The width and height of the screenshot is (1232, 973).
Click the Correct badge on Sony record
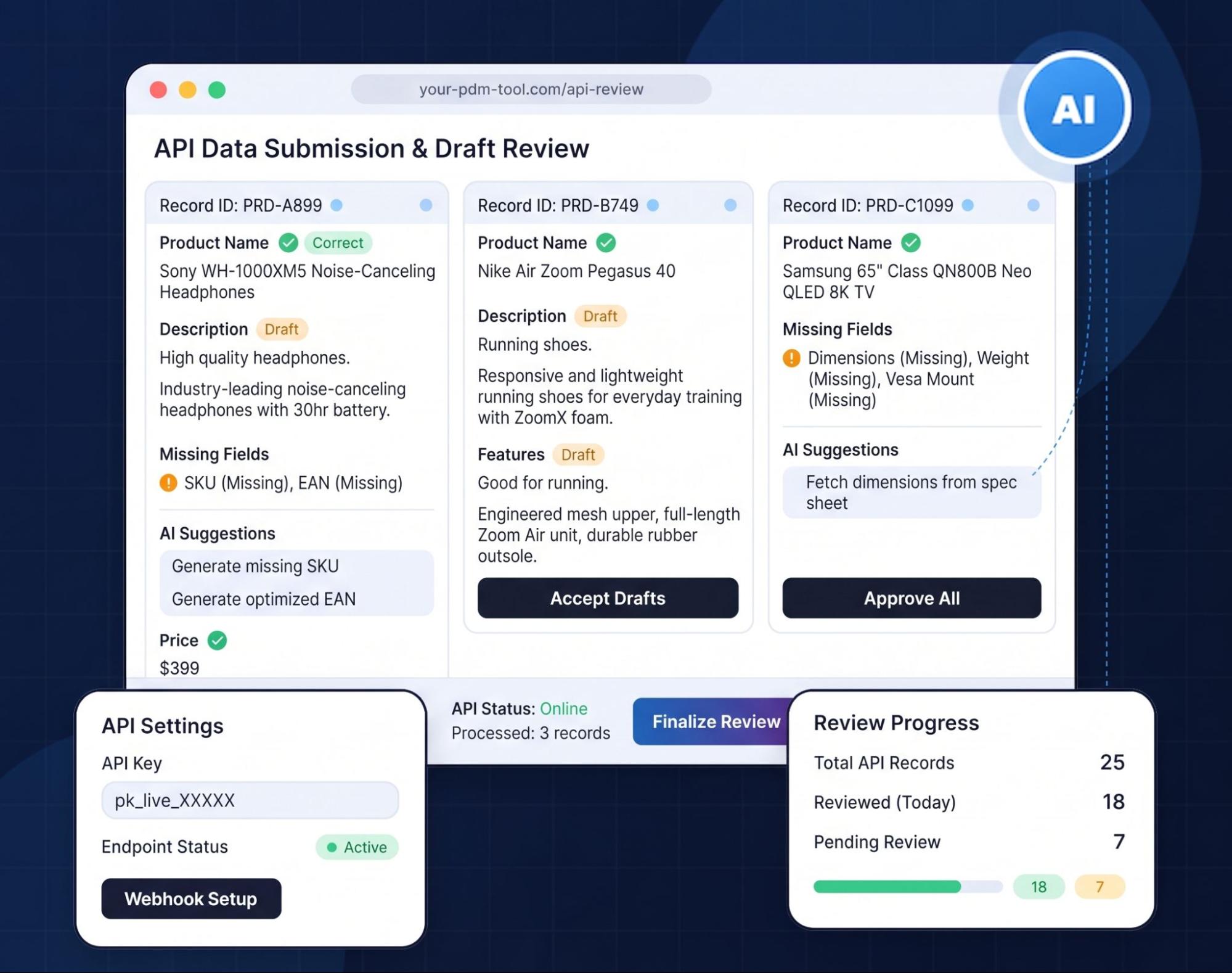338,243
